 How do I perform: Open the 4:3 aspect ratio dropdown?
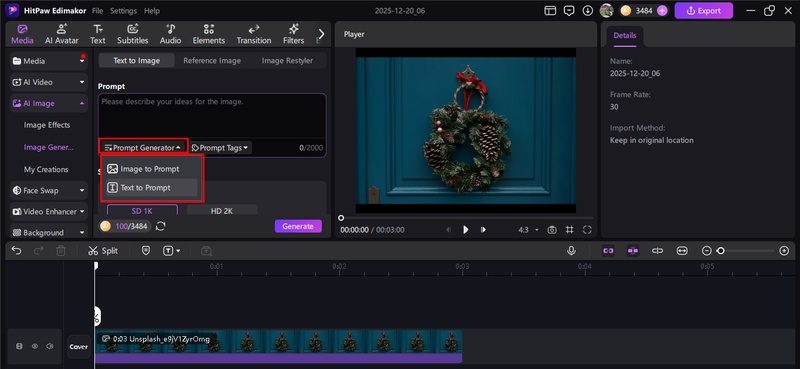[x=528, y=230]
